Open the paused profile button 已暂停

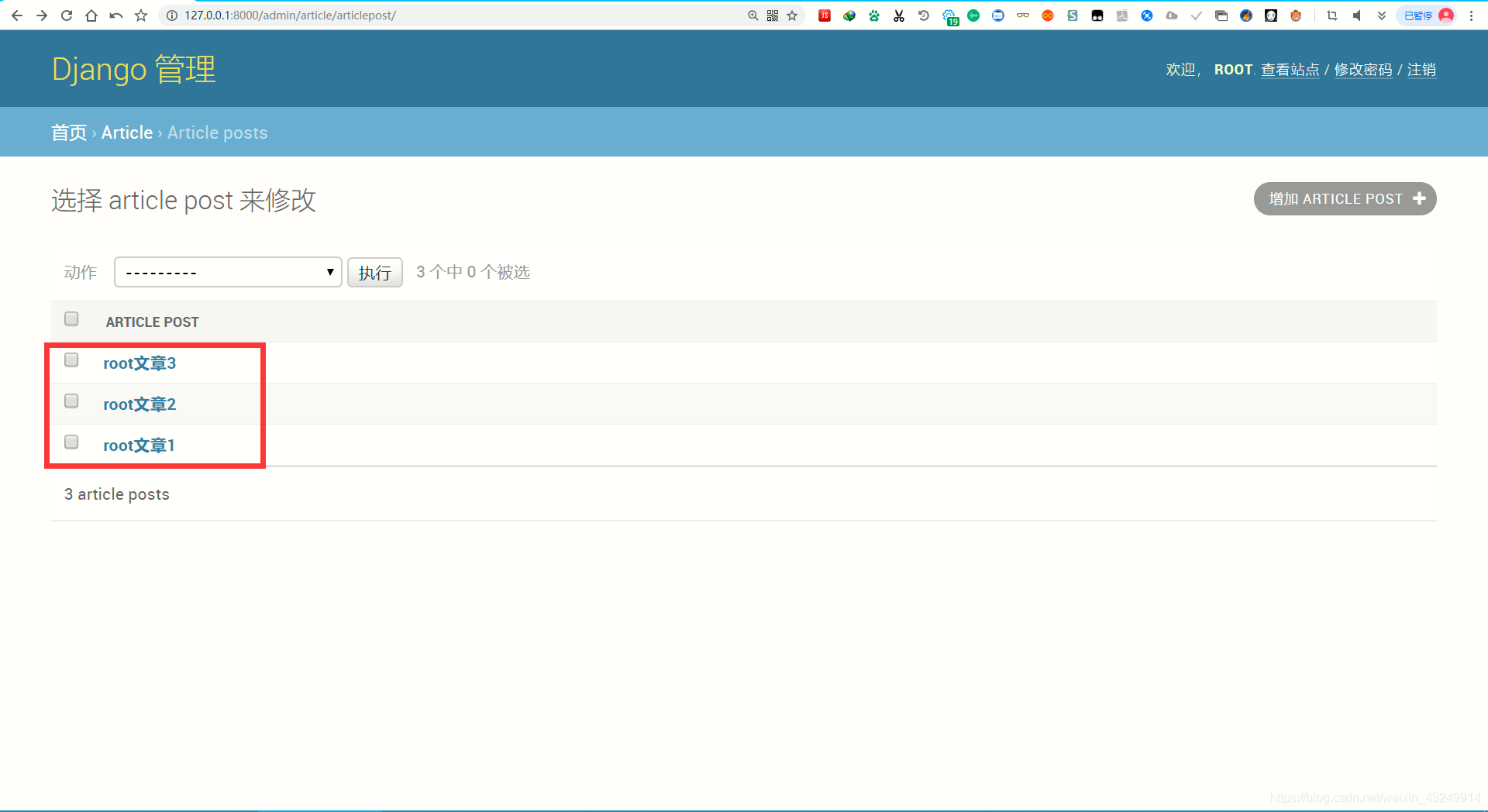[1428, 15]
